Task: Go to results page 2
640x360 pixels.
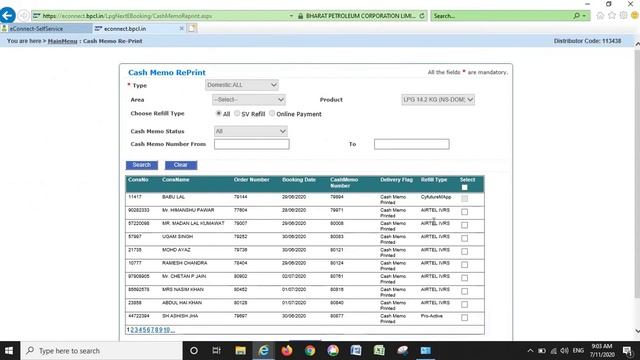Action: [132, 330]
